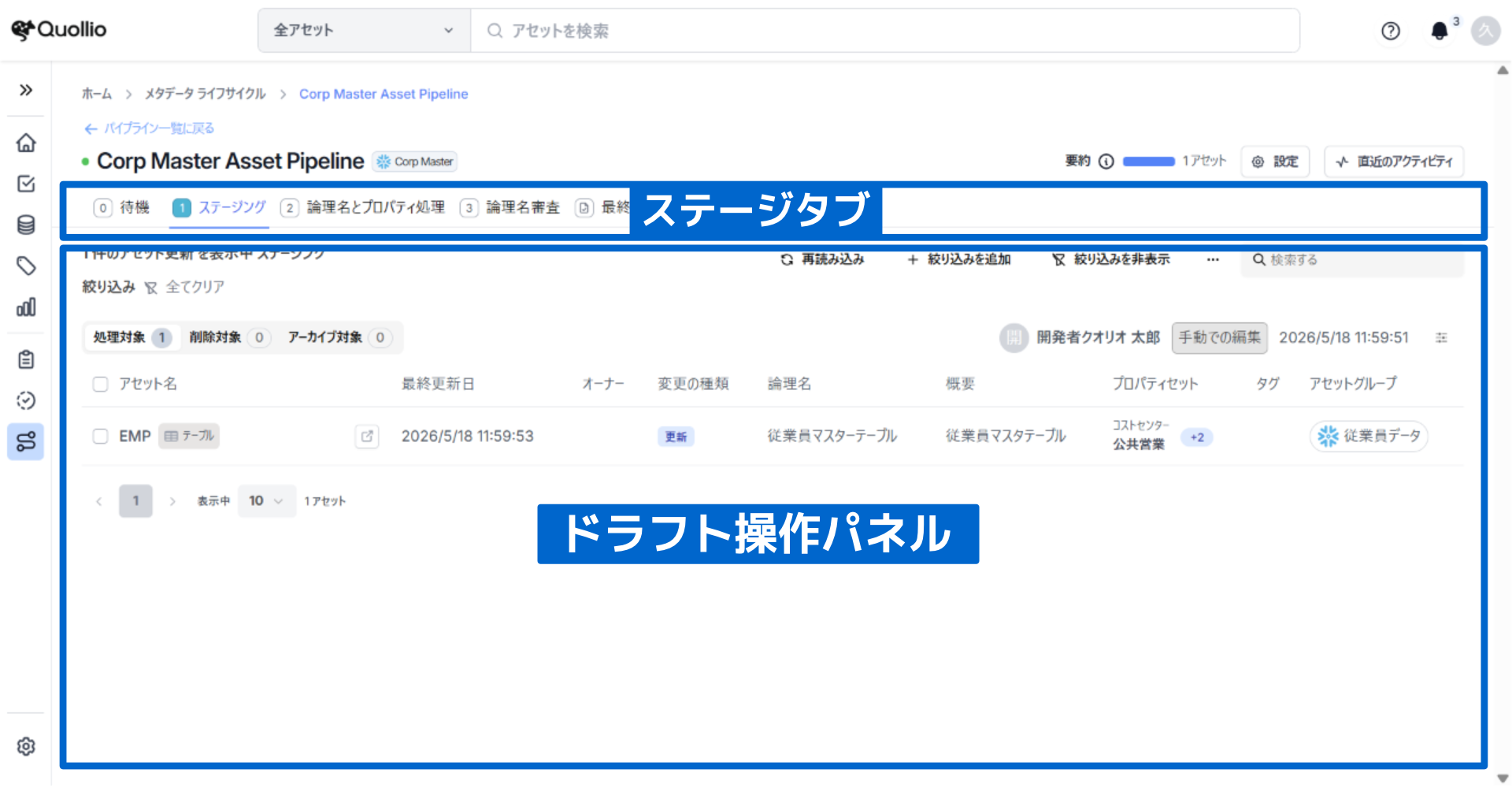Click the scrollbar up arrow

click(x=1503, y=70)
